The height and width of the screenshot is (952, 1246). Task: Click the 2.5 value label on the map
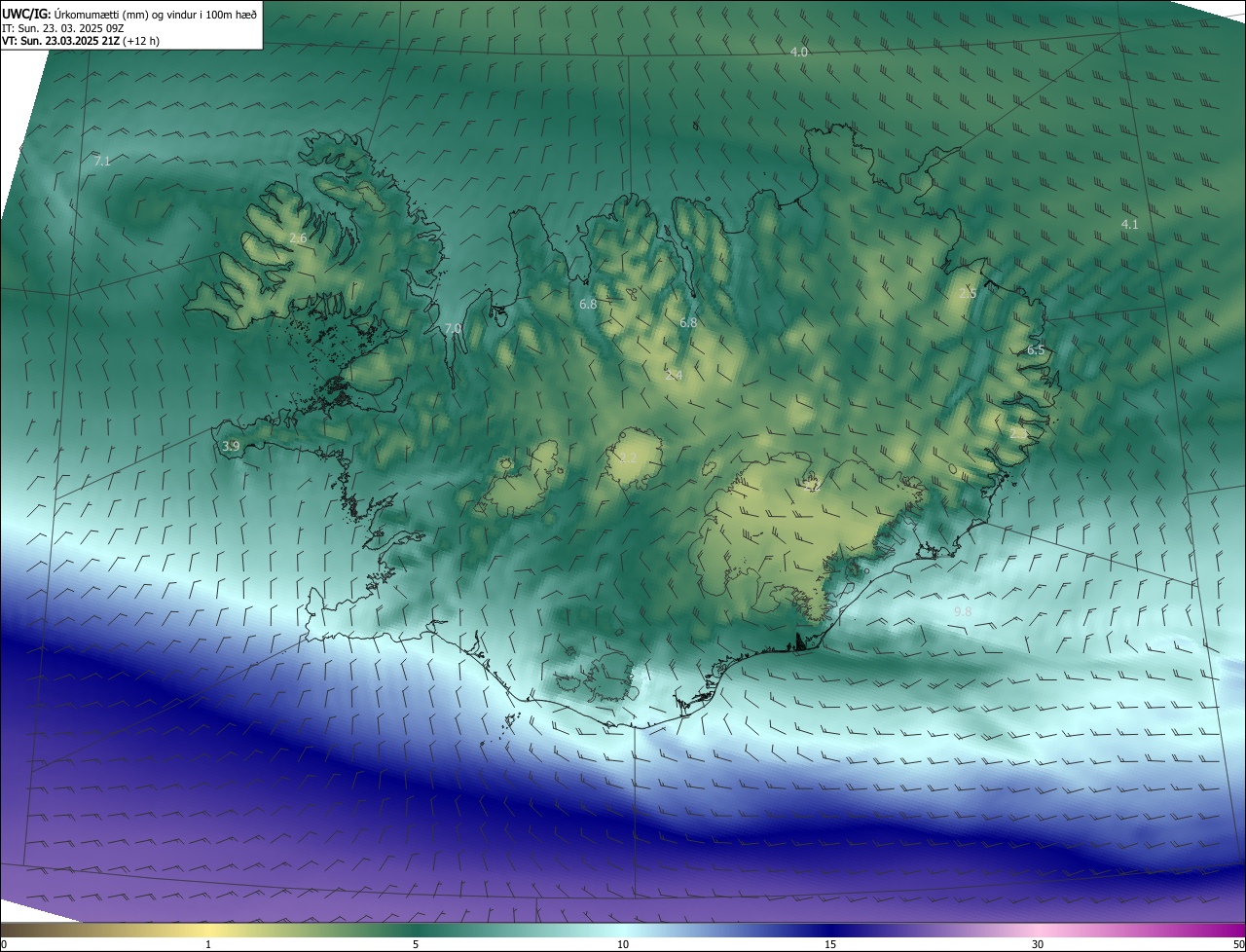[x=968, y=294]
